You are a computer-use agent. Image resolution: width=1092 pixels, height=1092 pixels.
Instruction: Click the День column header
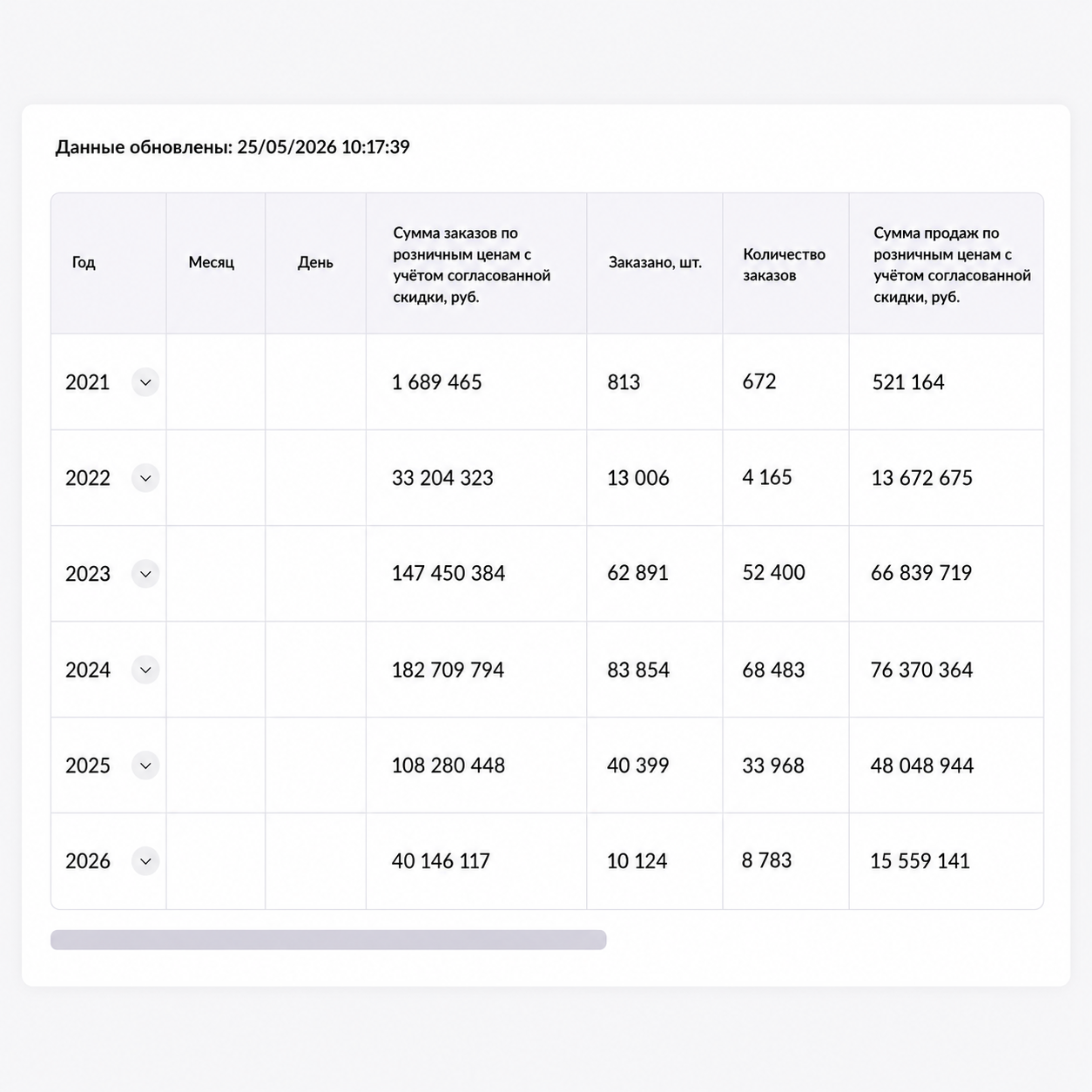(315, 262)
